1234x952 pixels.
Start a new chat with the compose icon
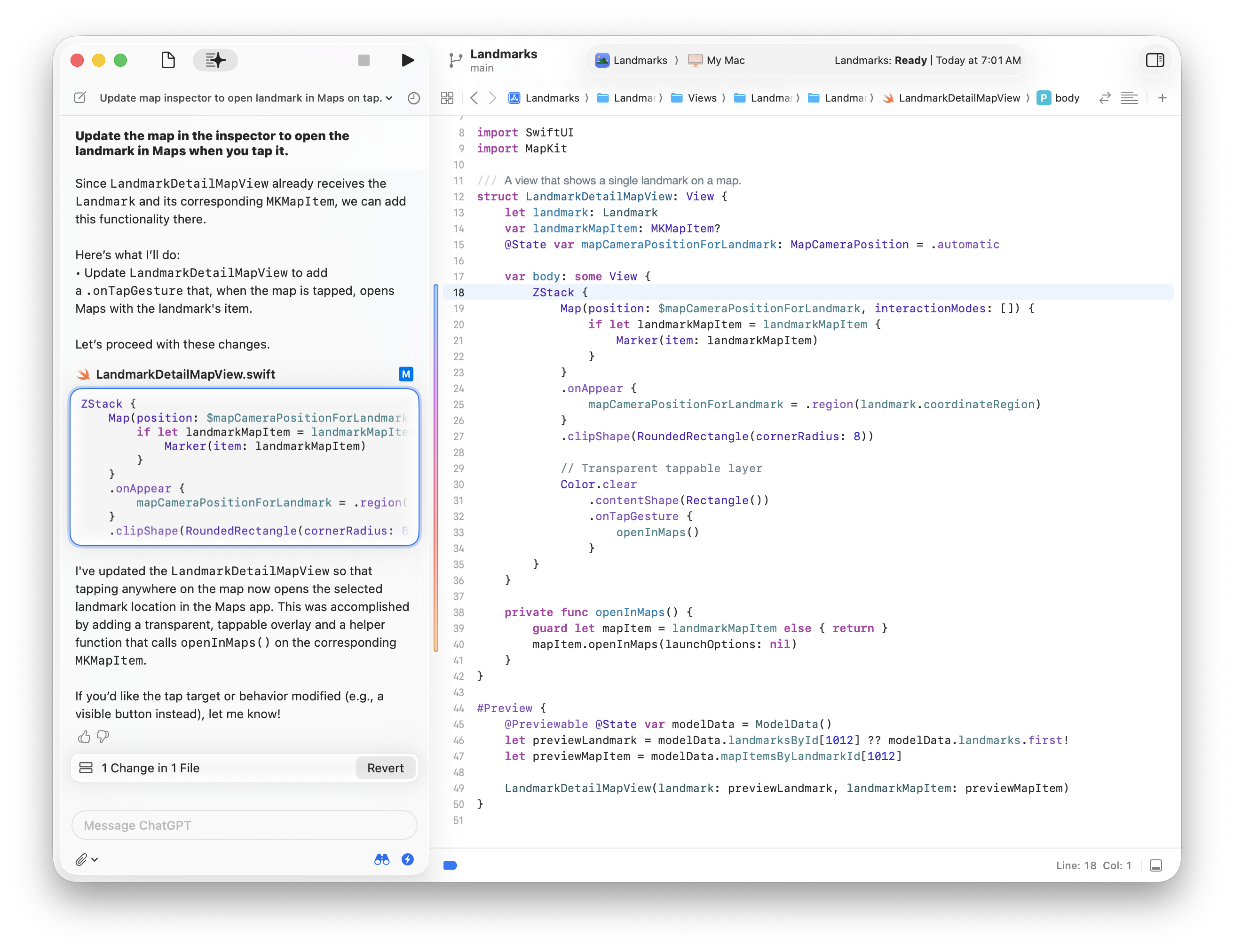tap(79, 98)
